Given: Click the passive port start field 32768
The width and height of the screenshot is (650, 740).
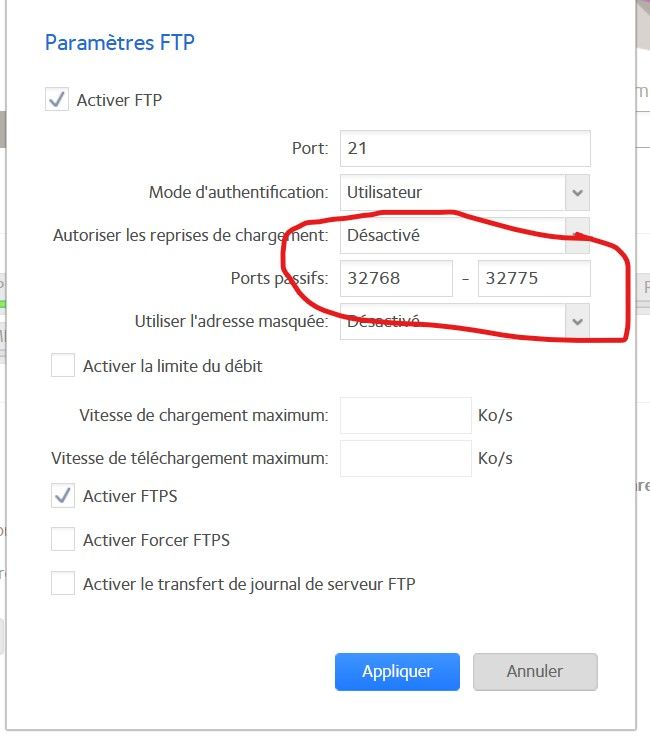Looking at the screenshot, I should point(396,279).
